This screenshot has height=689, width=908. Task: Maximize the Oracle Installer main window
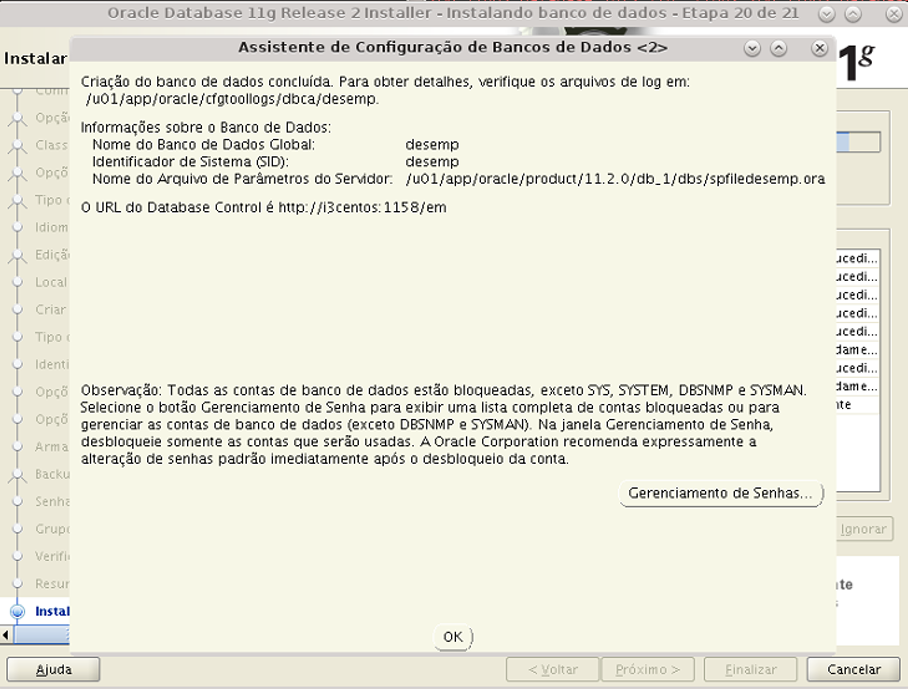point(853,14)
